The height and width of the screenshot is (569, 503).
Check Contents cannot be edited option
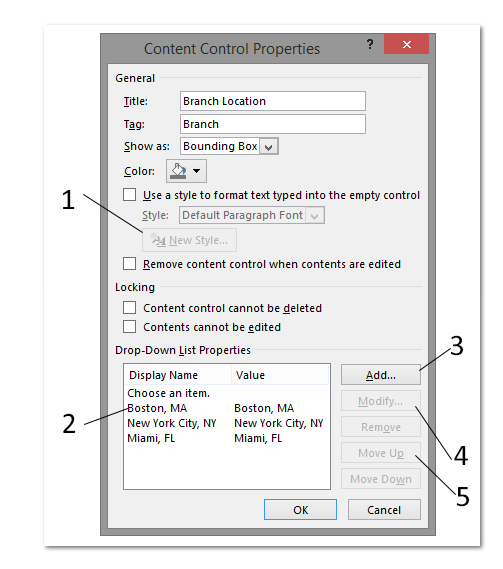coord(130,327)
